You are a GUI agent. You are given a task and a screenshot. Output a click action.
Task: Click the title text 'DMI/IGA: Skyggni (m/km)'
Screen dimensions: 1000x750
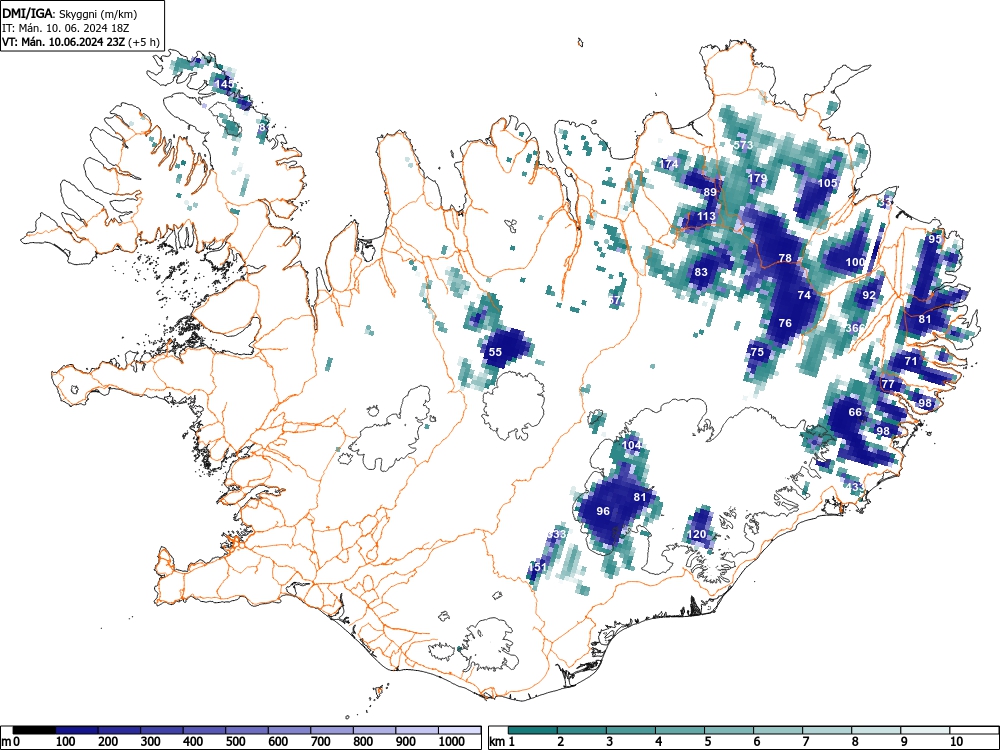70,13
